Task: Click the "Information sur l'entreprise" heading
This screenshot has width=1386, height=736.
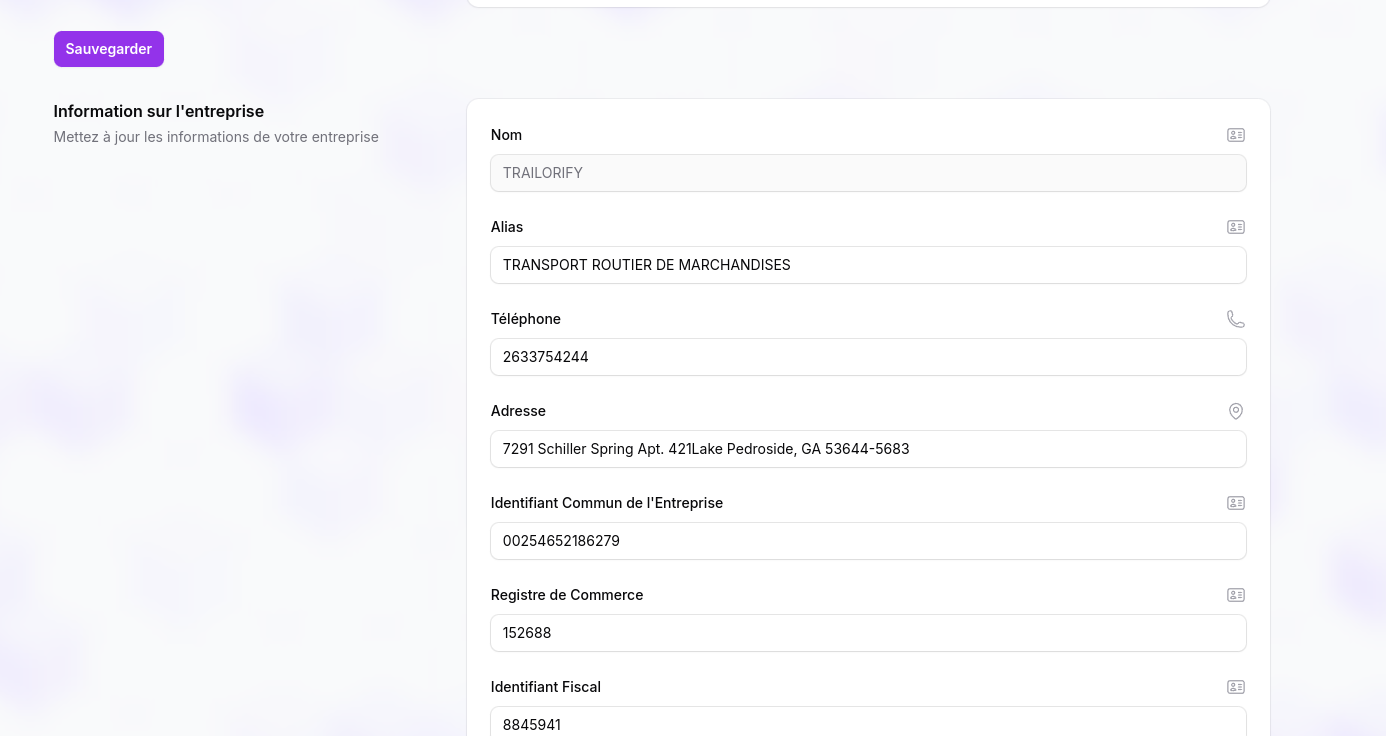Action: [x=158, y=111]
